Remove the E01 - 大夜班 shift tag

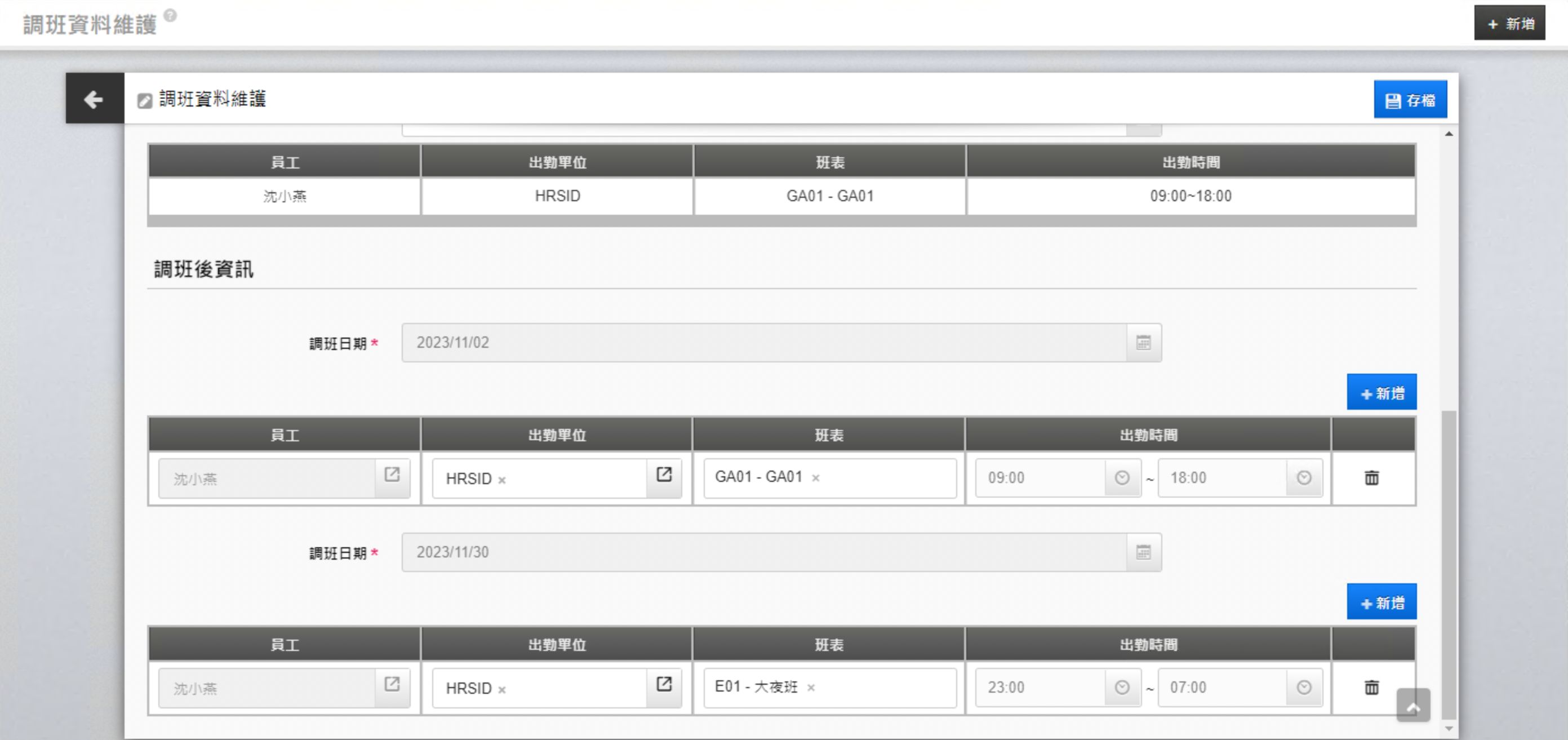(x=811, y=688)
